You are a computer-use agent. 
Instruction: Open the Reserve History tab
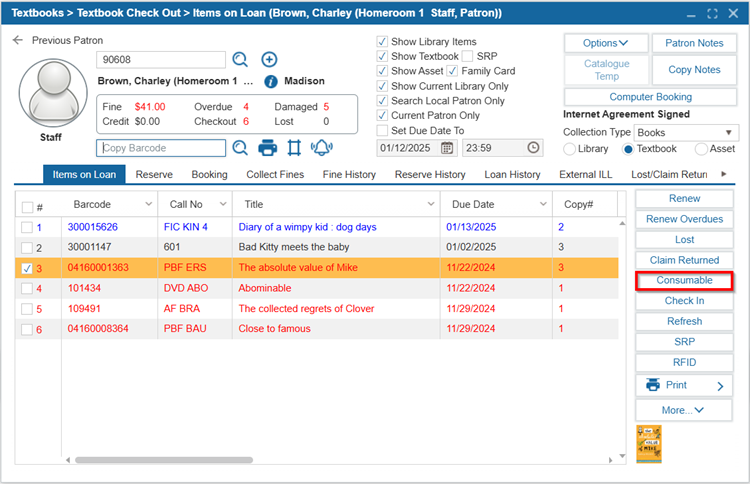tap(430, 175)
